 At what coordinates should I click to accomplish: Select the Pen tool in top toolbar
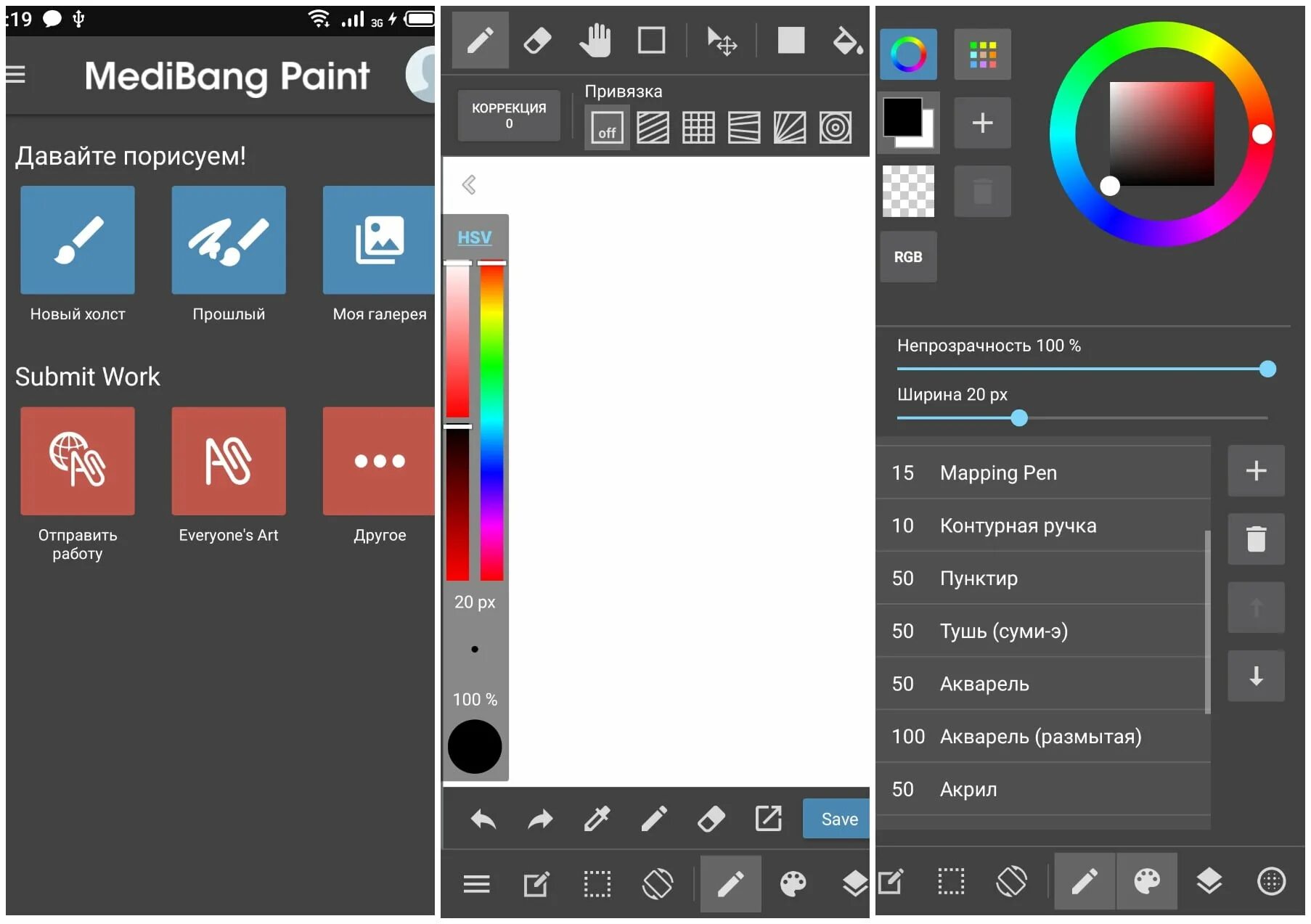(480, 40)
